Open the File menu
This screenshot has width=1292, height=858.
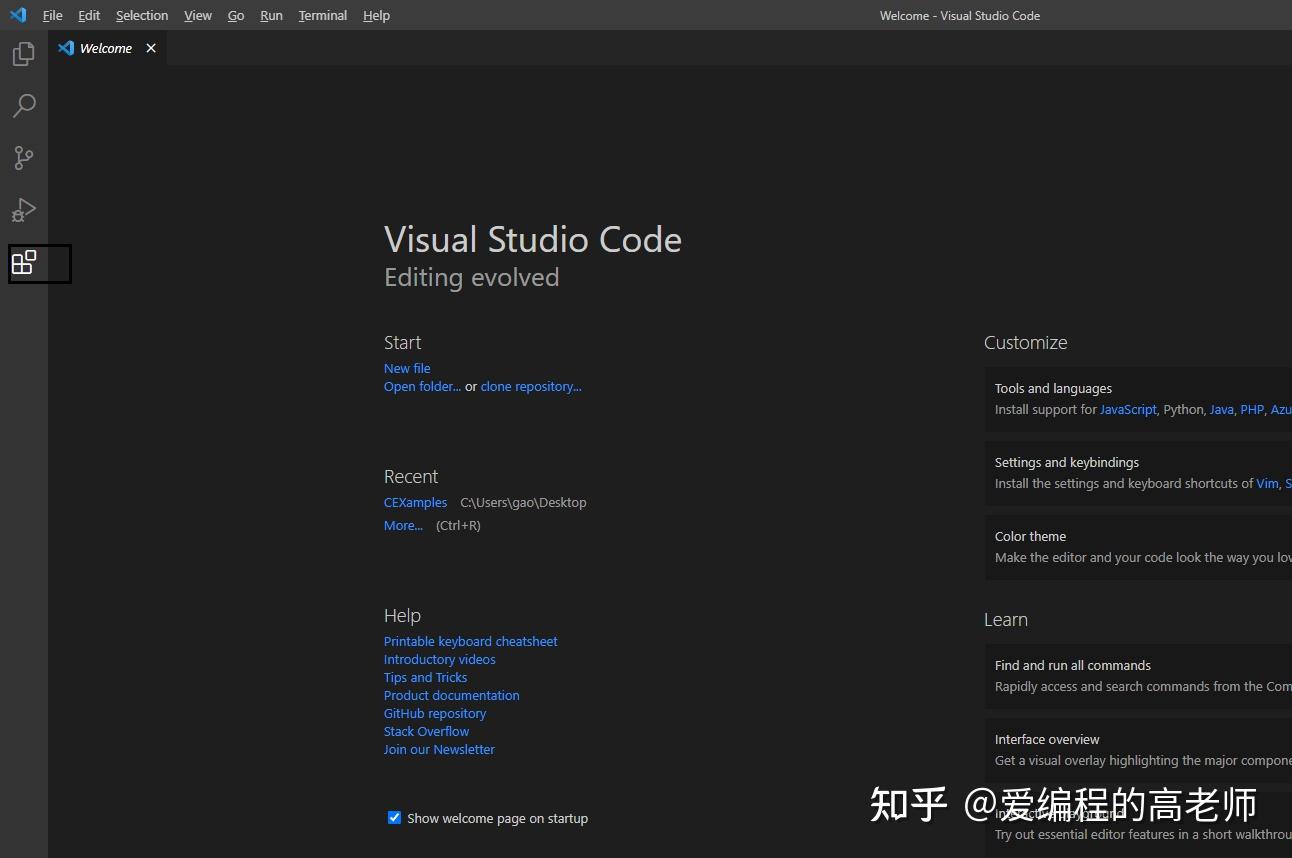pyautogui.click(x=52, y=15)
